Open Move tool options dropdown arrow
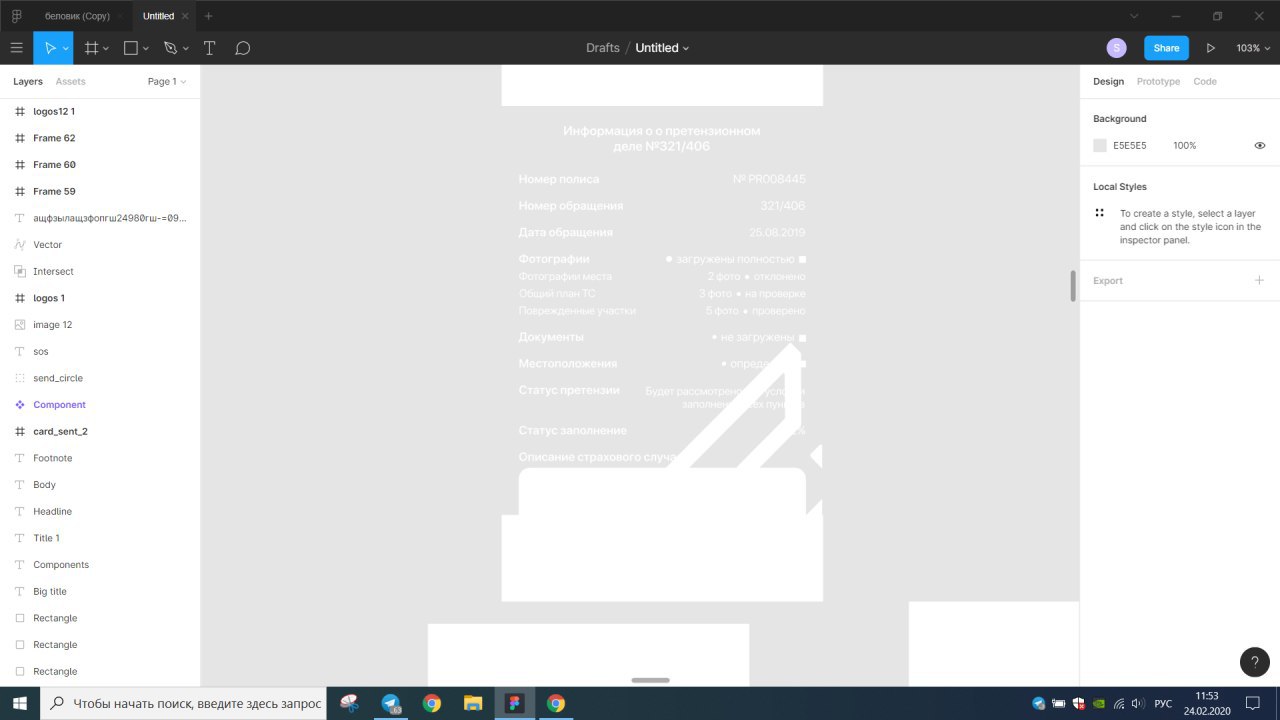Image resolution: width=1280 pixels, height=720 pixels. click(x=66, y=48)
